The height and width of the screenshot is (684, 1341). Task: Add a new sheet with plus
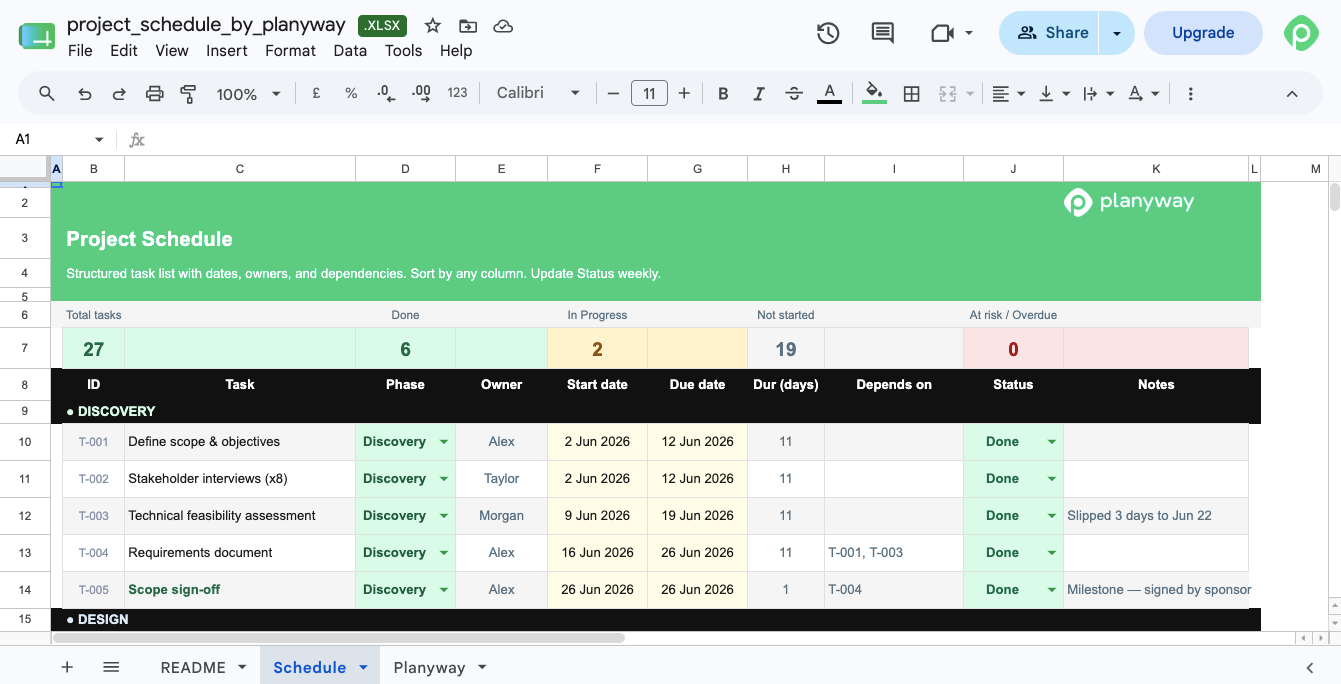tap(67, 667)
